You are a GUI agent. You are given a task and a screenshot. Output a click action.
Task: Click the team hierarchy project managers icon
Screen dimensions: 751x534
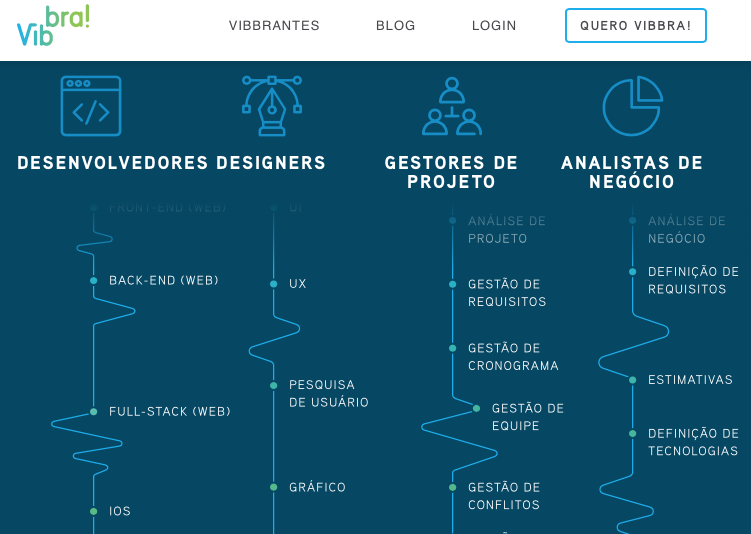pos(452,107)
